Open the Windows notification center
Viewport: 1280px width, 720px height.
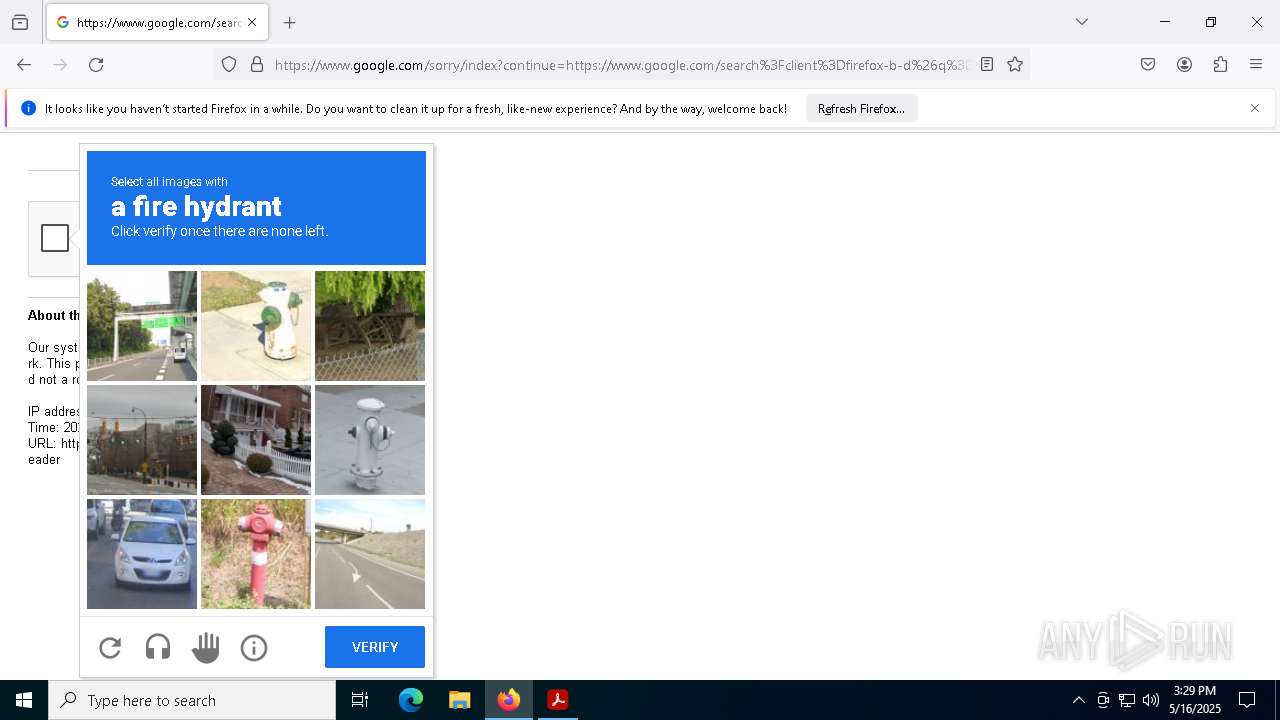tap(1247, 700)
